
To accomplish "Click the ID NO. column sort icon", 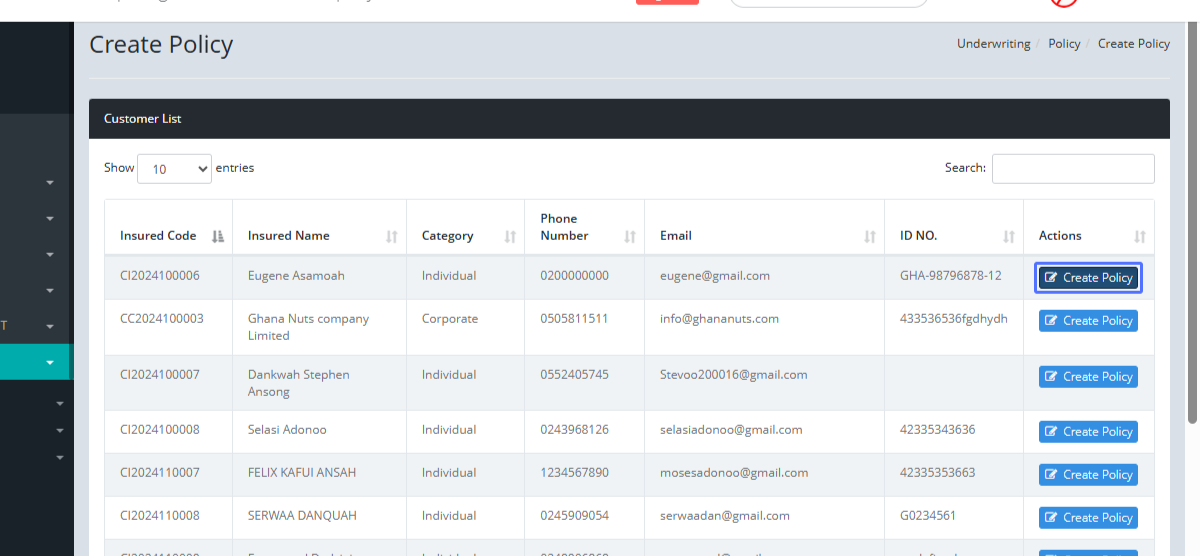I will 1009,237.
